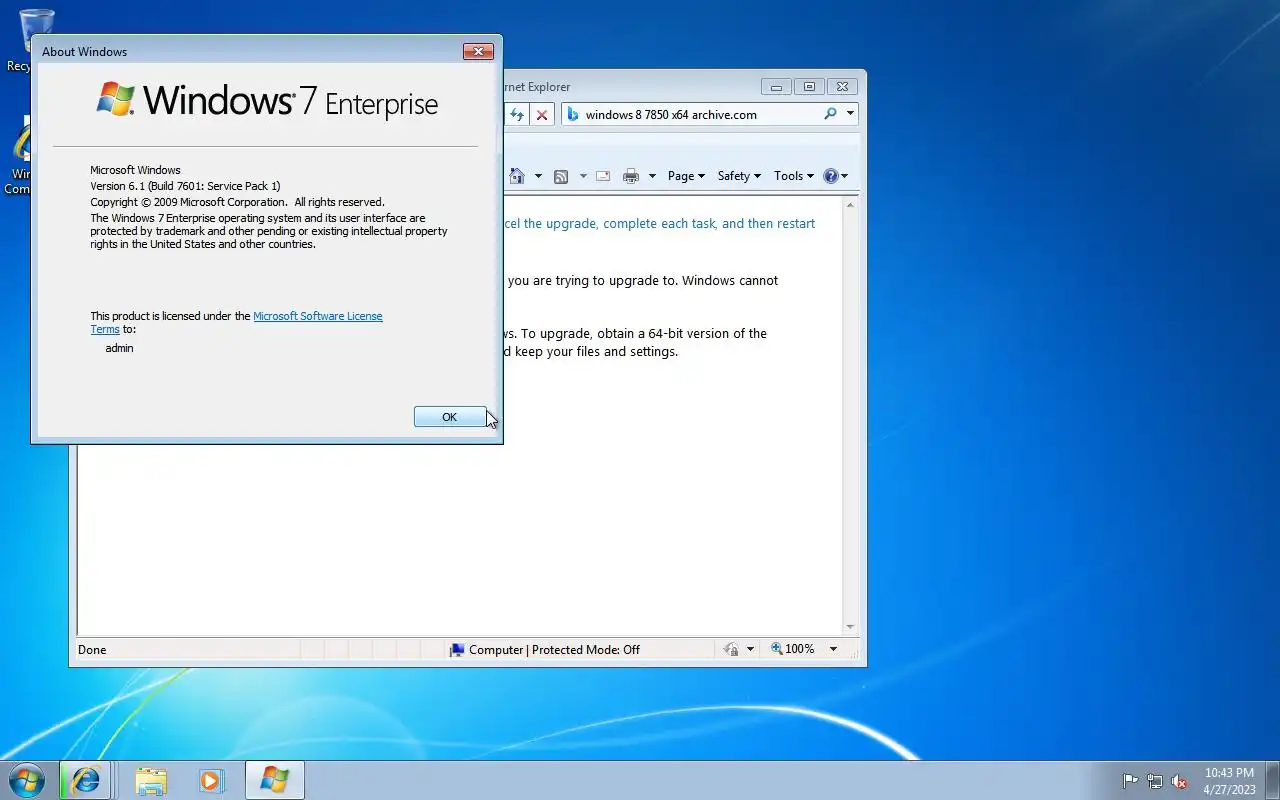Click the Show Desktop button on the taskbar

tap(1273, 780)
